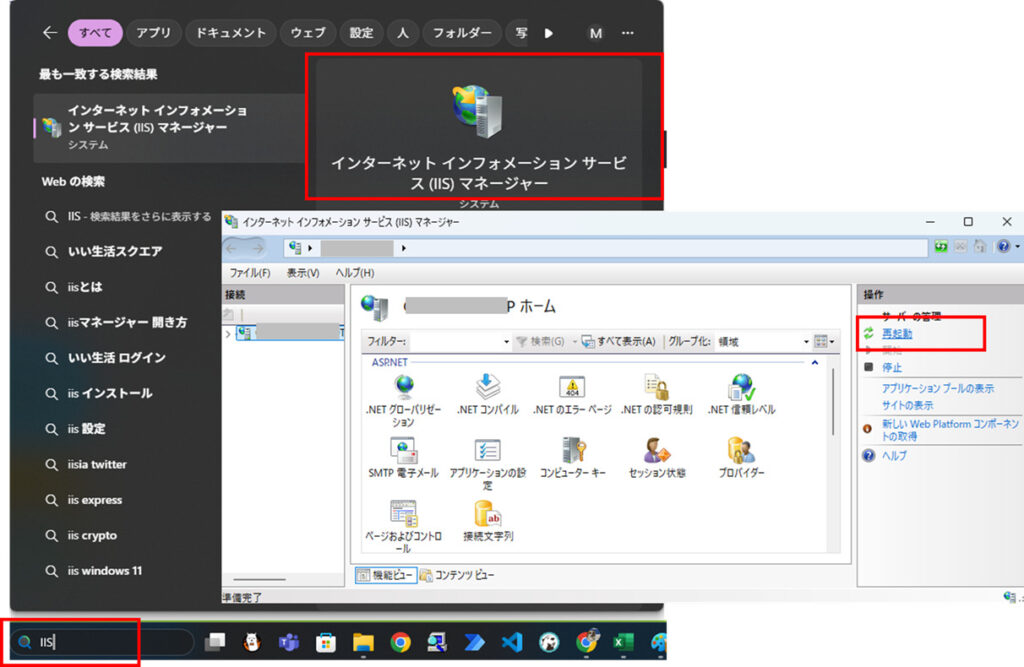Open IIS マネージャー best match result
Screen dimensions: 1024x667
168,127
